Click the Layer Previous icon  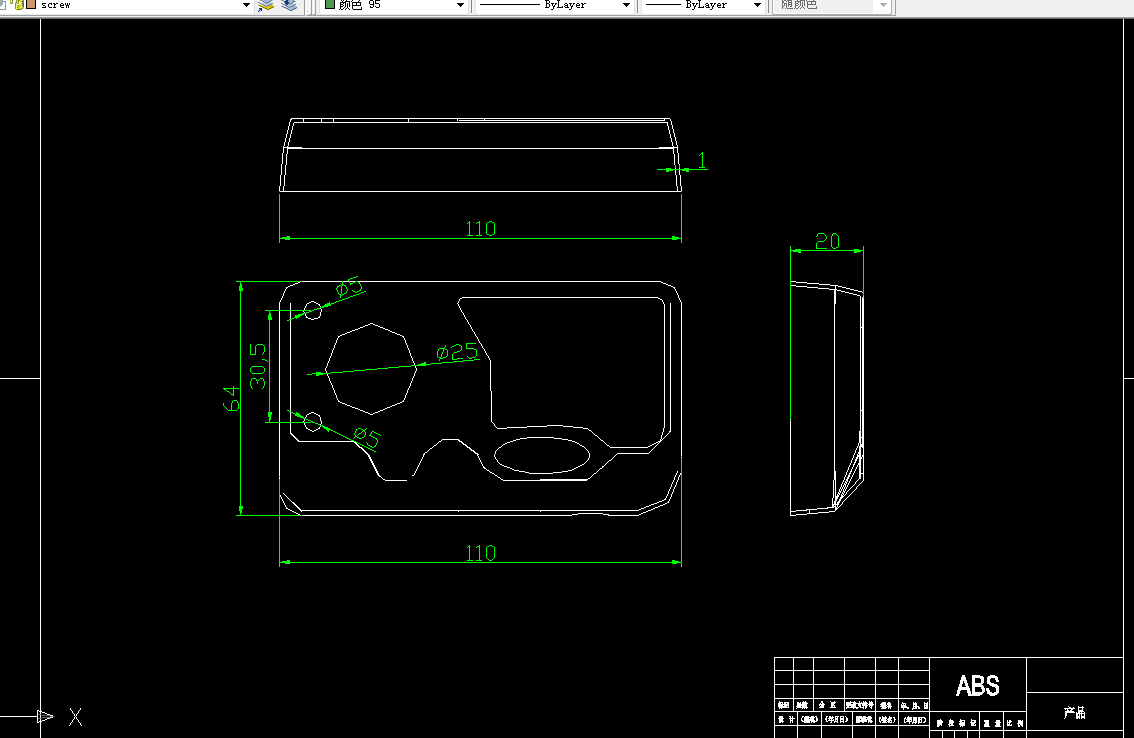coord(289,5)
